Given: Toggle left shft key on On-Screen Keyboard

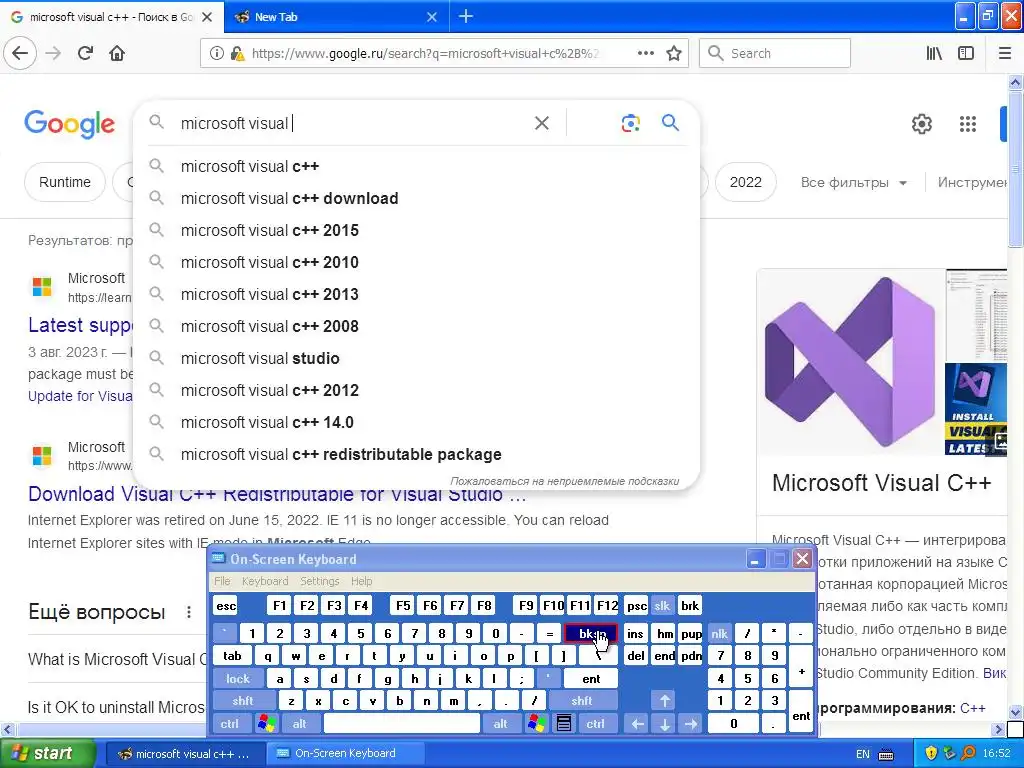Looking at the screenshot, I should (243, 701).
